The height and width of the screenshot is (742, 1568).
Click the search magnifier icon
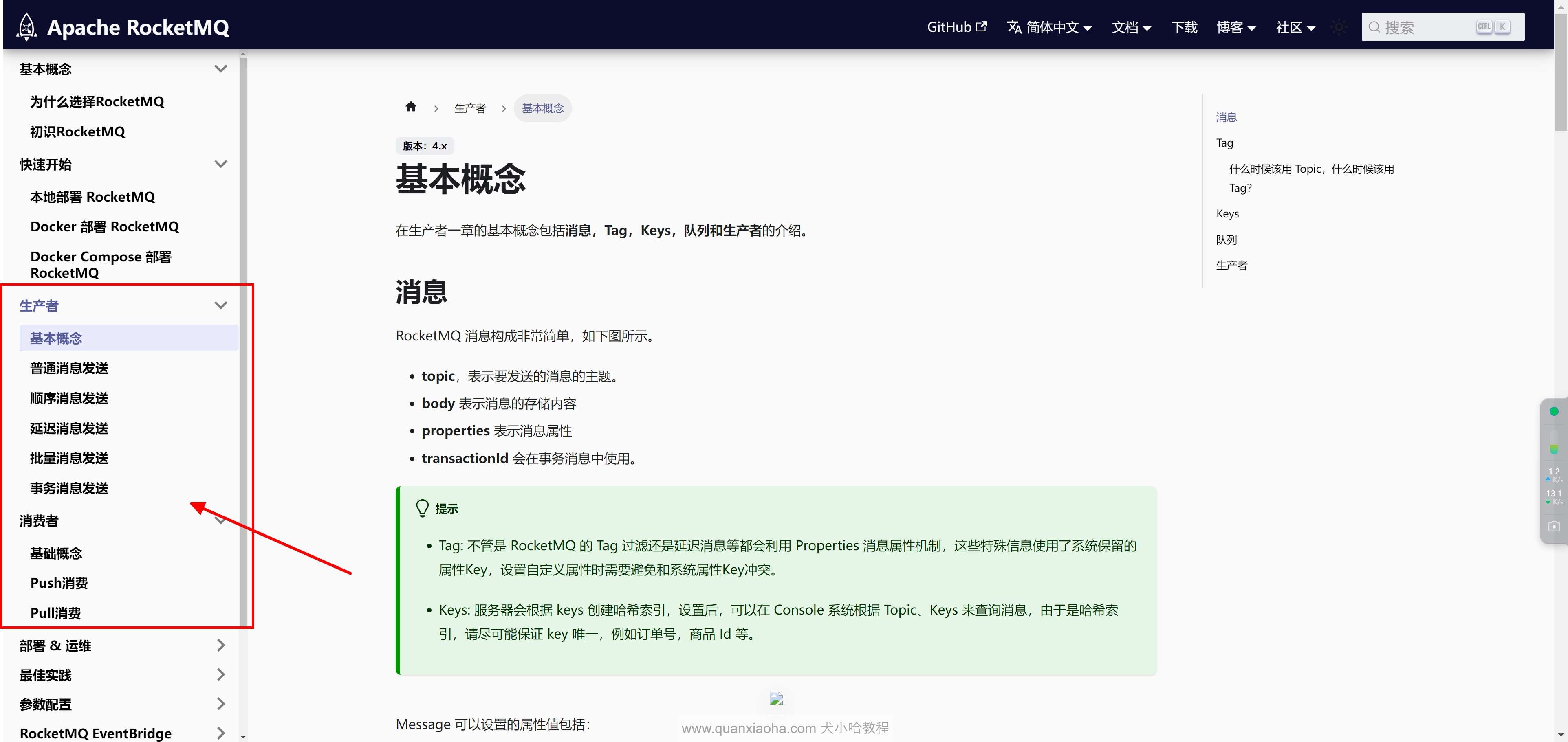click(x=1374, y=27)
